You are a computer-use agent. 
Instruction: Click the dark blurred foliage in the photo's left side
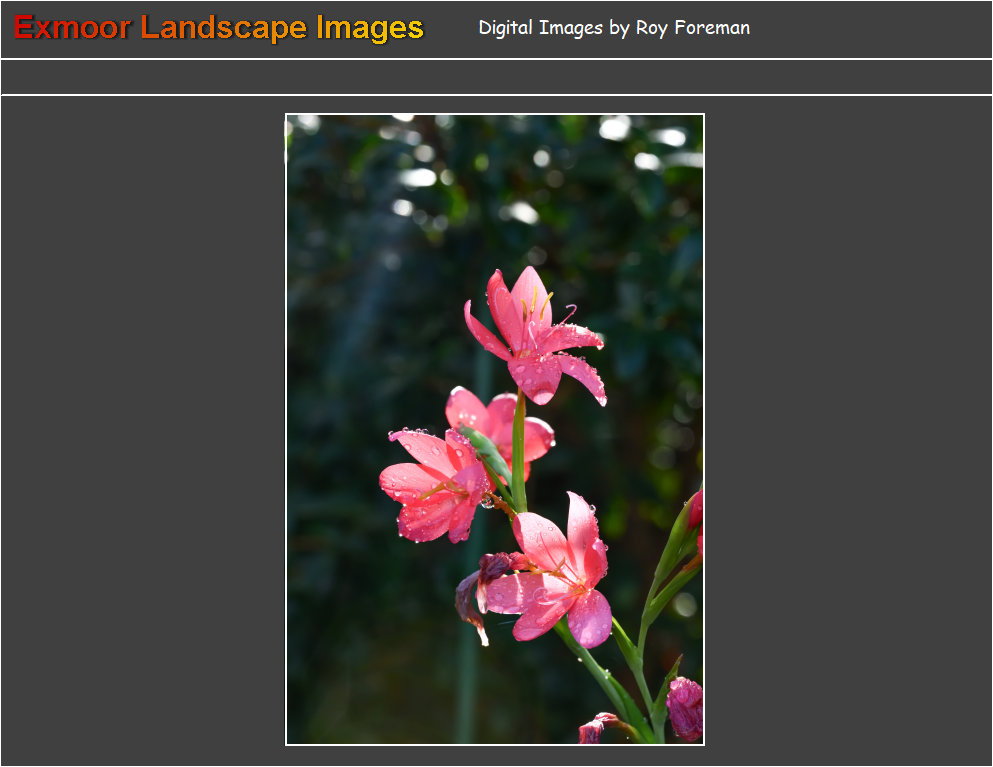[x=340, y=400]
